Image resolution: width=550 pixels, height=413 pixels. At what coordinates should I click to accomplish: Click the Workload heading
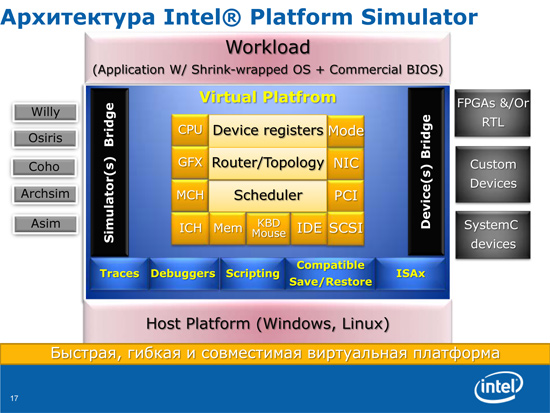click(268, 47)
